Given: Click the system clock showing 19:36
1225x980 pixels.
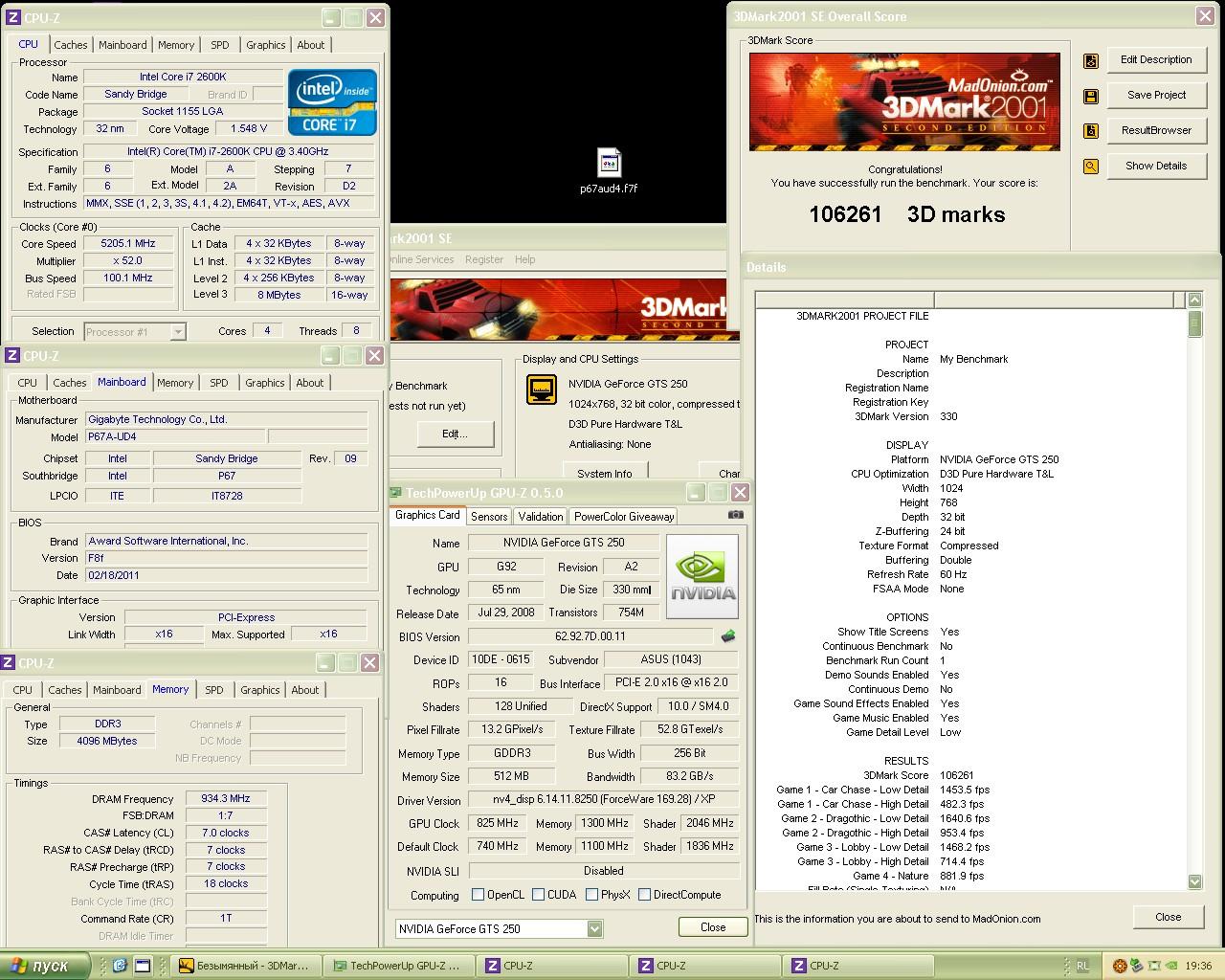Looking at the screenshot, I should click(1198, 966).
